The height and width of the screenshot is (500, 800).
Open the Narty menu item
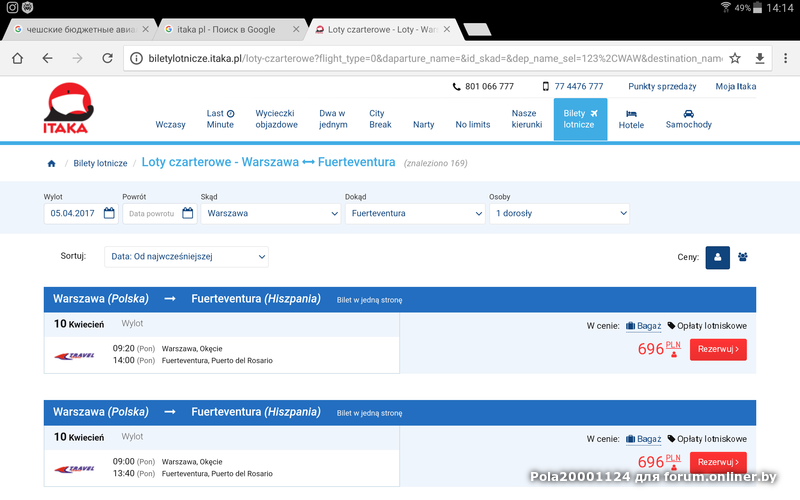click(x=423, y=124)
